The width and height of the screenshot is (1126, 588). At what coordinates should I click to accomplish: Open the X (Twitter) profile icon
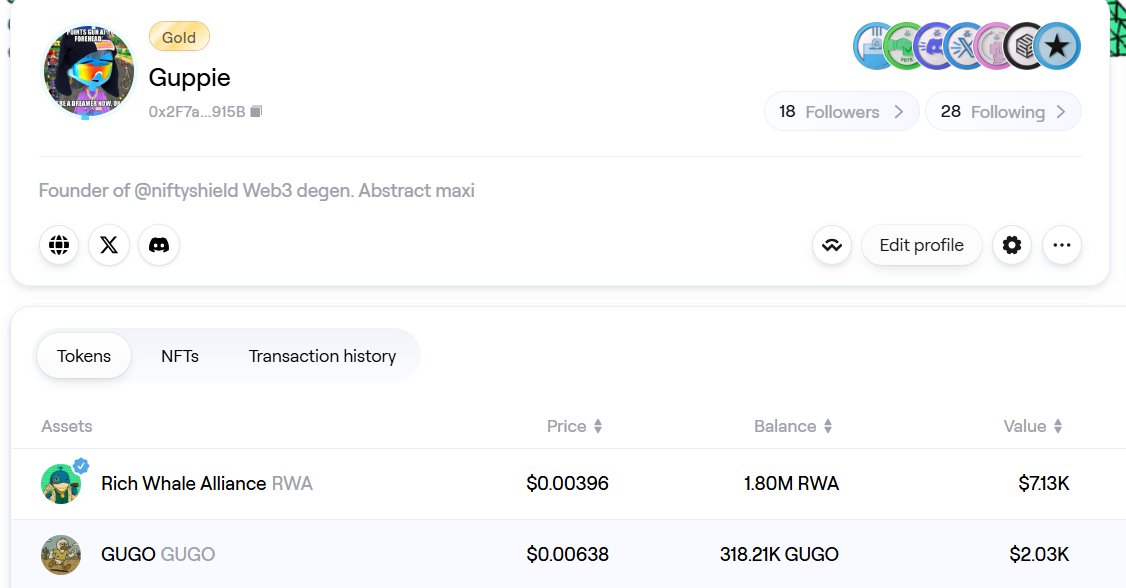click(x=109, y=245)
